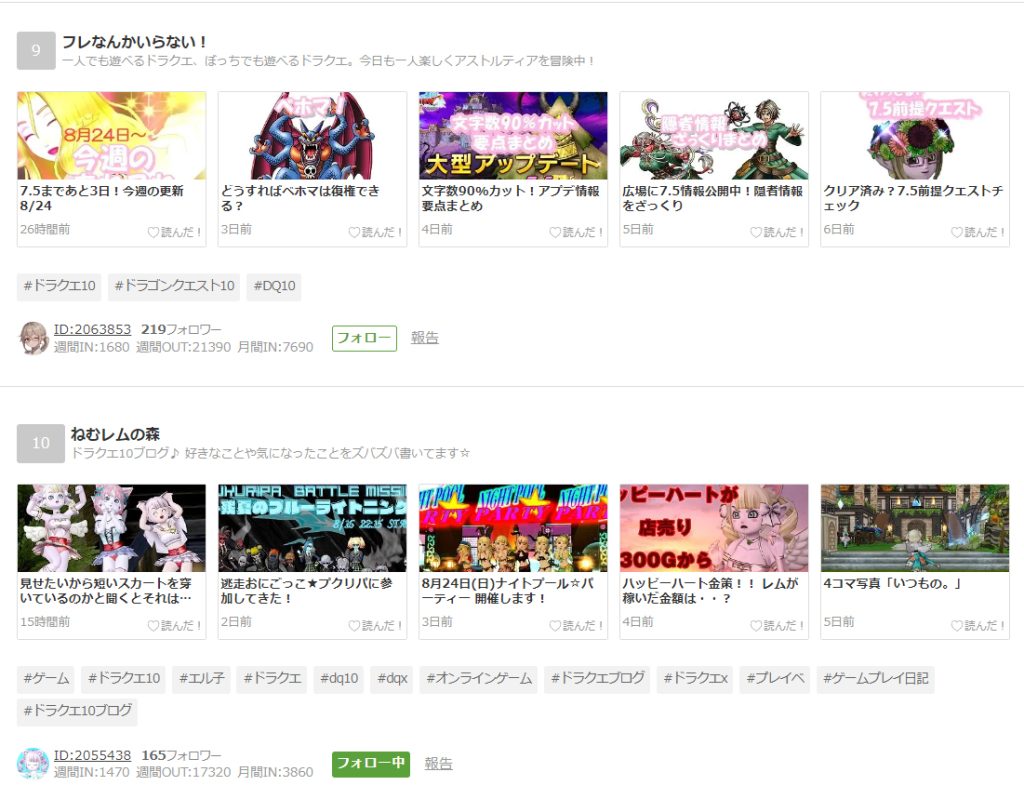This screenshot has width=1024, height=812.
Task: Select the #プレイベ tag
Action: pyautogui.click(x=775, y=679)
